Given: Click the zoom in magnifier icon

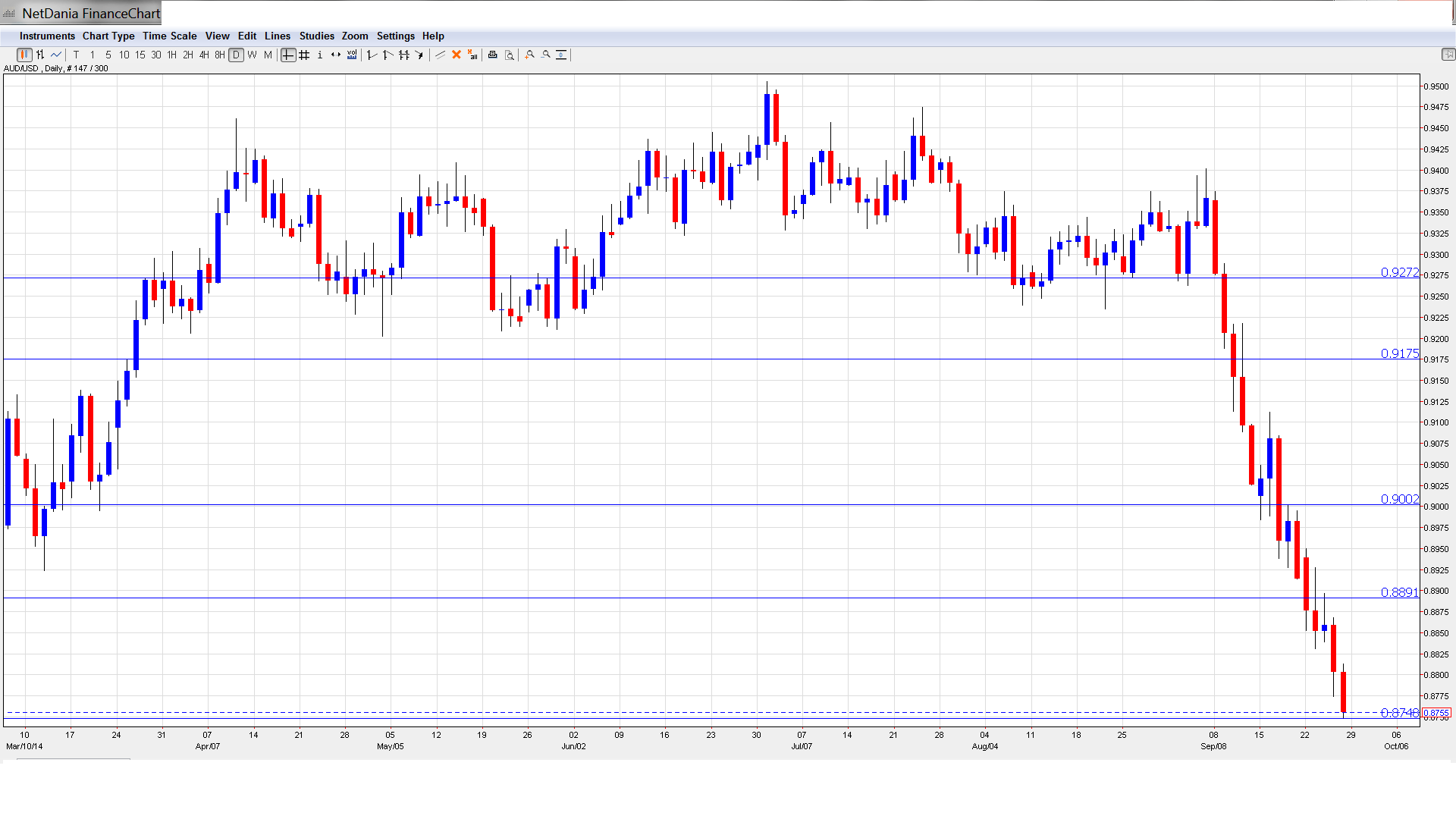Looking at the screenshot, I should pos(530,55).
